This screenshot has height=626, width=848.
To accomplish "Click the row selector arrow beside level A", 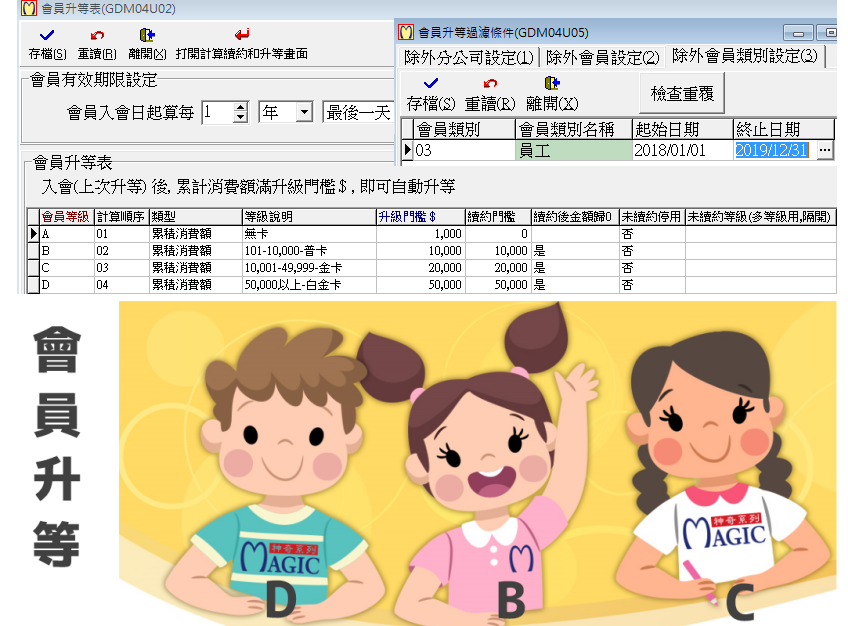I will tap(34, 234).
